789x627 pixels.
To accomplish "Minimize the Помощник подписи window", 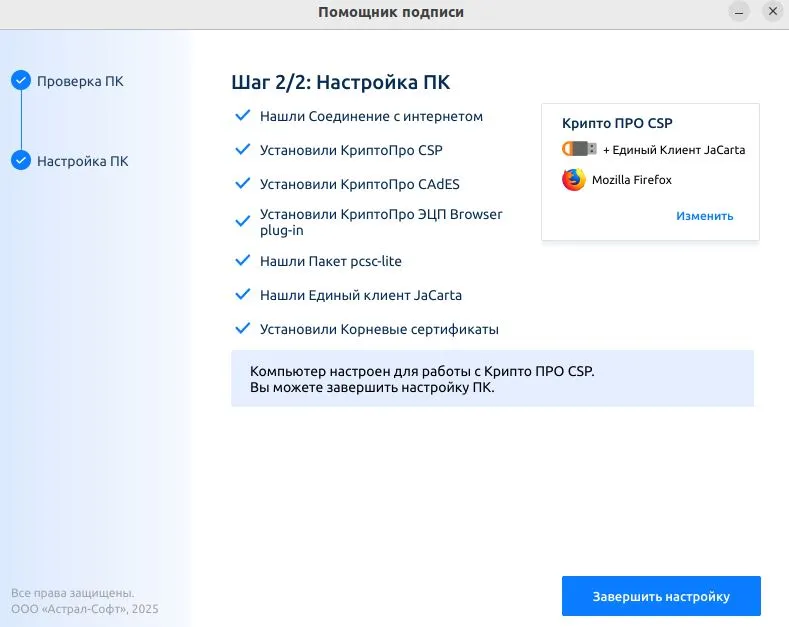I will click(739, 12).
